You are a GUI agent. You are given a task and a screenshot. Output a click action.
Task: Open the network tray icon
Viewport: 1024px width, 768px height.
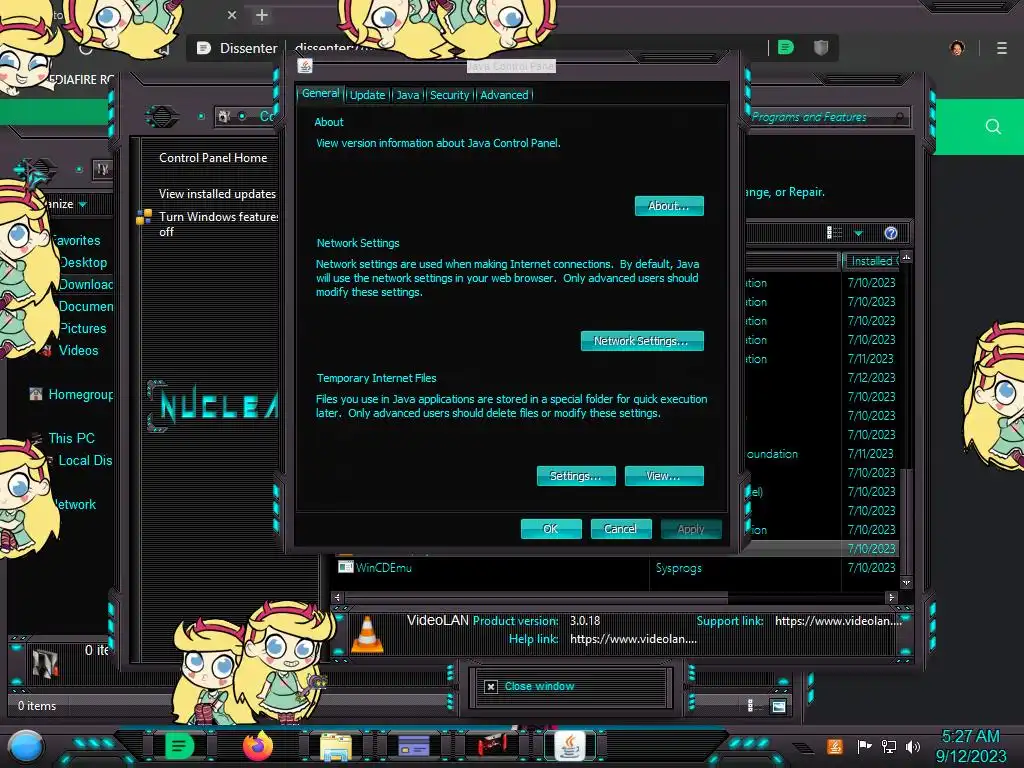pos(888,746)
